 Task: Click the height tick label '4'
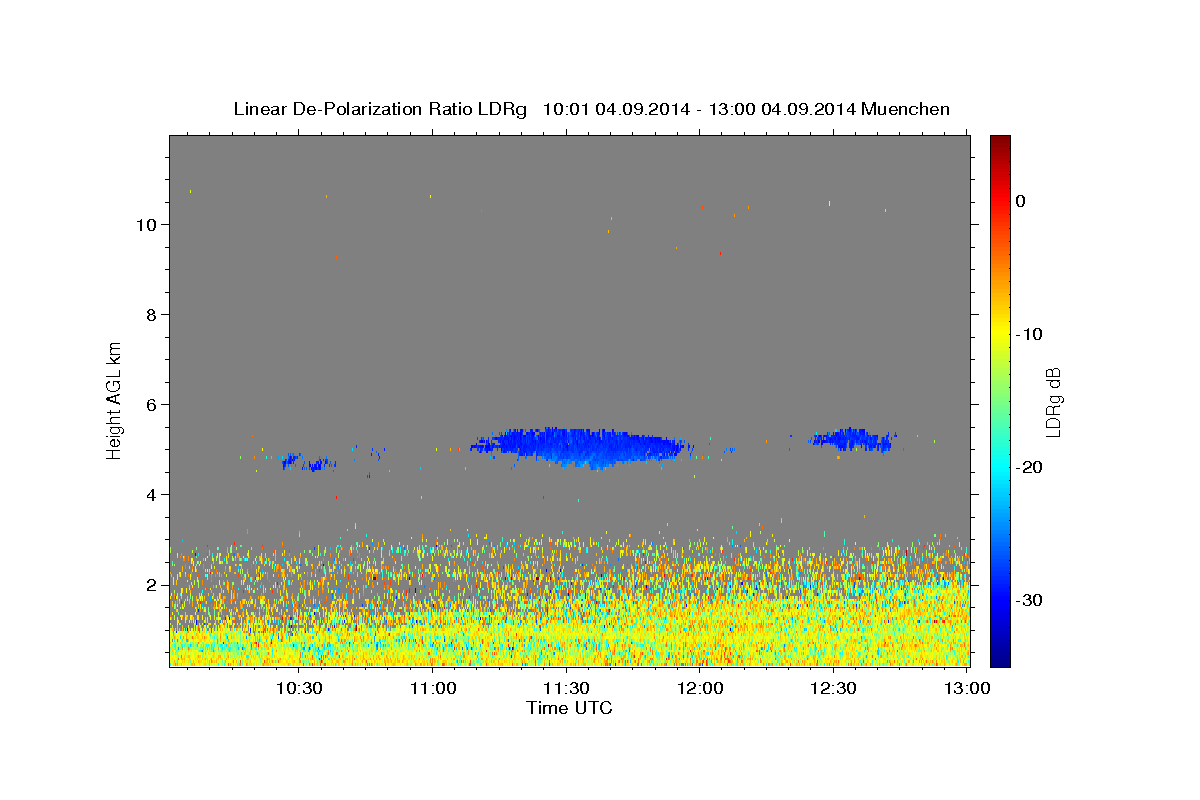click(x=152, y=494)
